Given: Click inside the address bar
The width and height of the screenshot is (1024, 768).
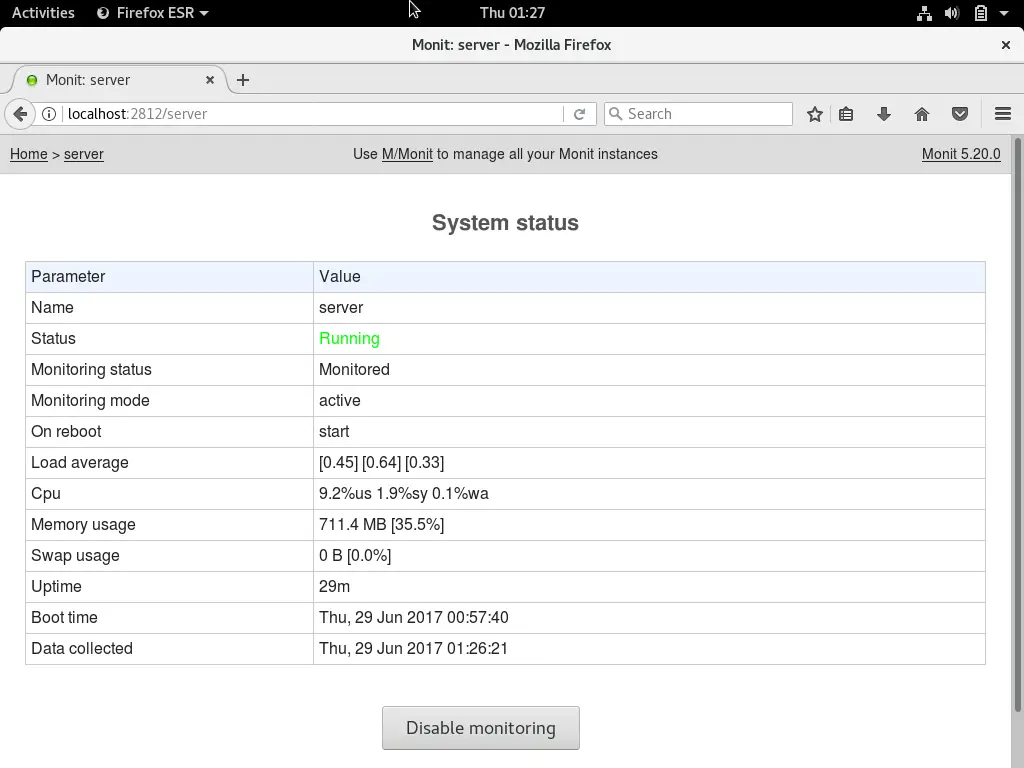Looking at the screenshot, I should point(300,113).
